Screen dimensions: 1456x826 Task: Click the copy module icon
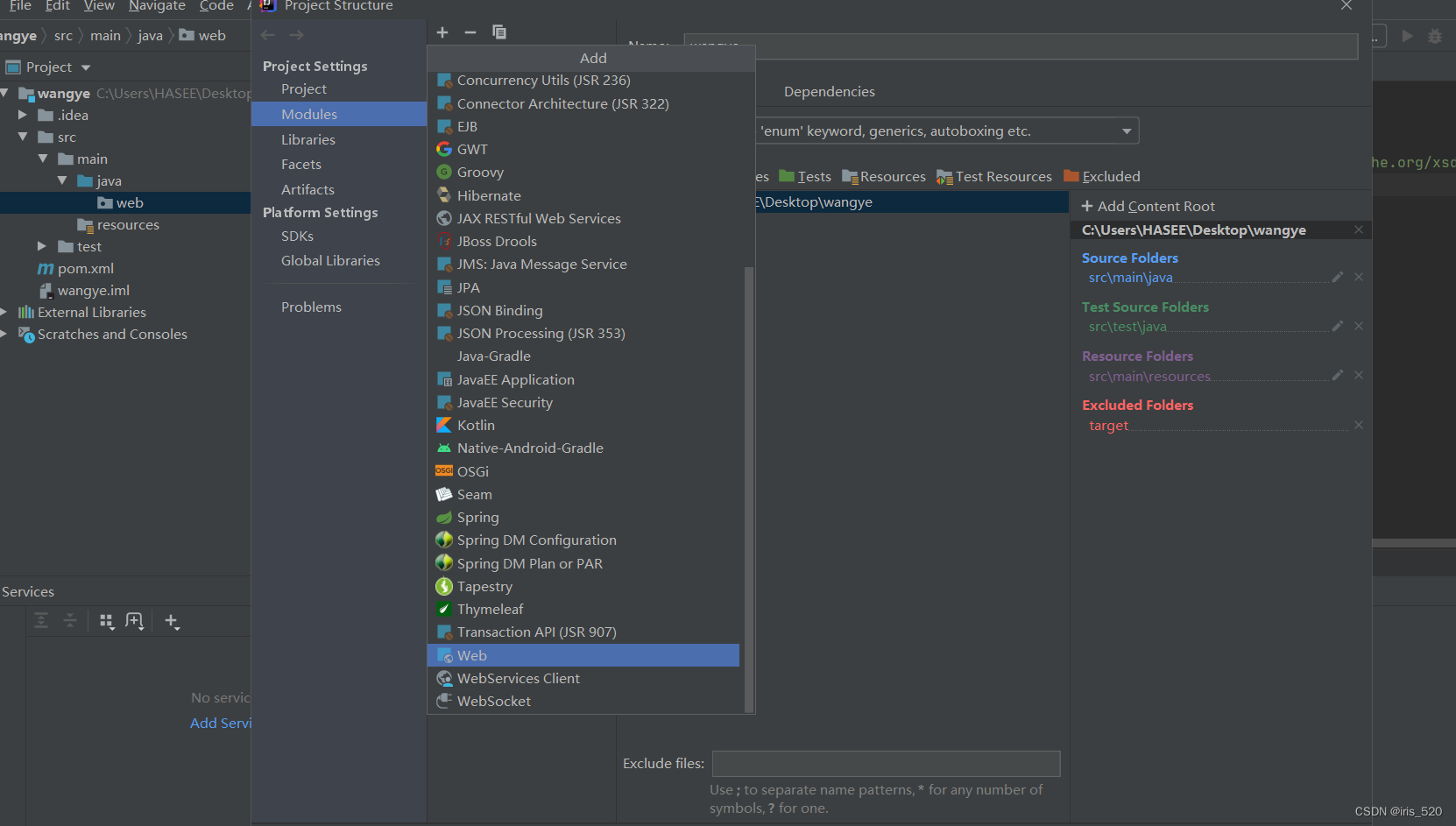click(x=499, y=32)
